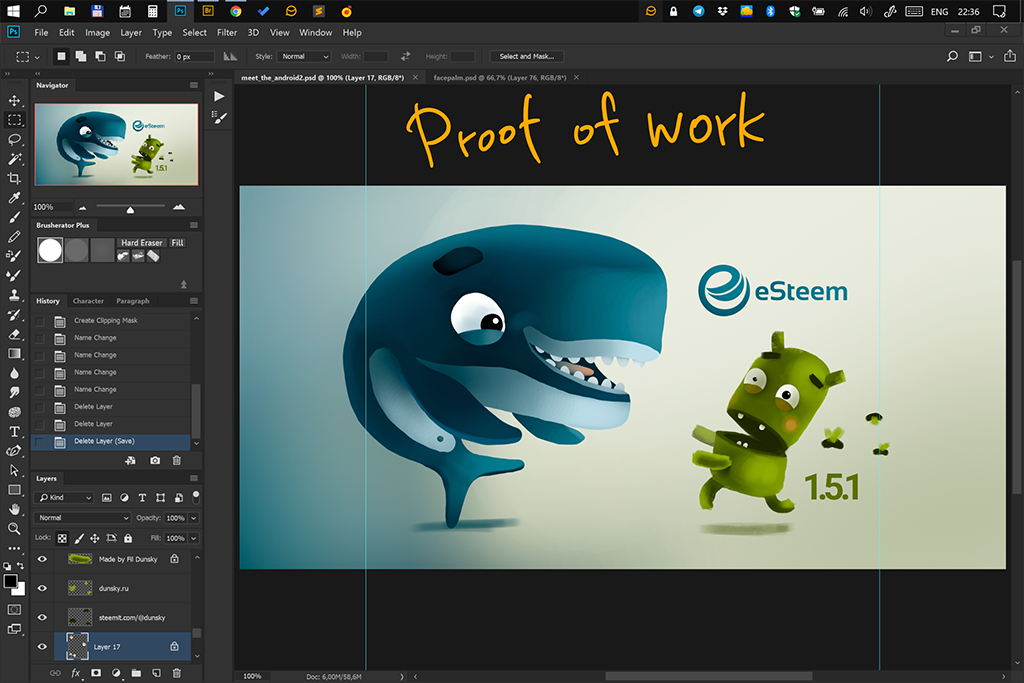
Task: Delete current state in History panel
Action: click(176, 460)
